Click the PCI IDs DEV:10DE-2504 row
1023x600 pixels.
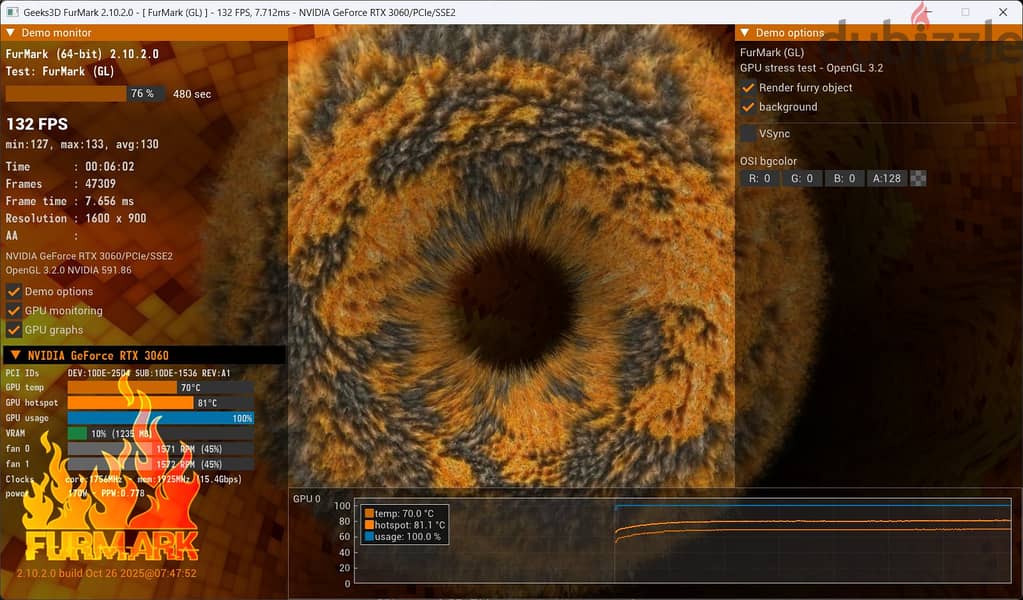117,373
